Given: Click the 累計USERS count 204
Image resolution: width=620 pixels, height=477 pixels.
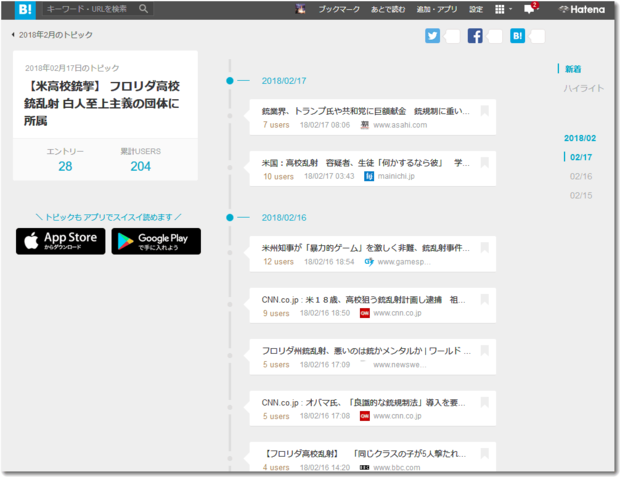Looking at the screenshot, I should [140, 167].
